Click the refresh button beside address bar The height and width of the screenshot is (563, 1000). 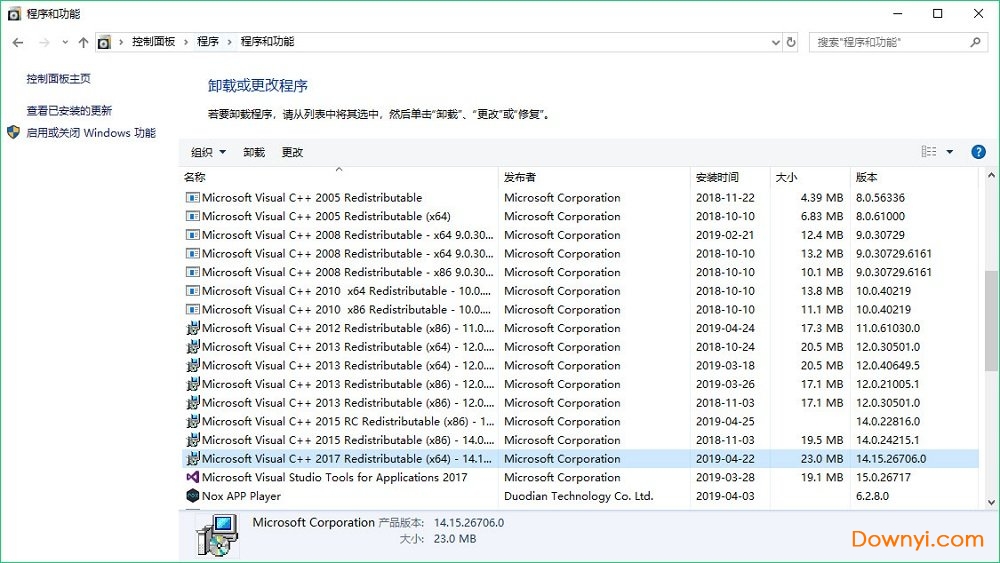point(791,42)
